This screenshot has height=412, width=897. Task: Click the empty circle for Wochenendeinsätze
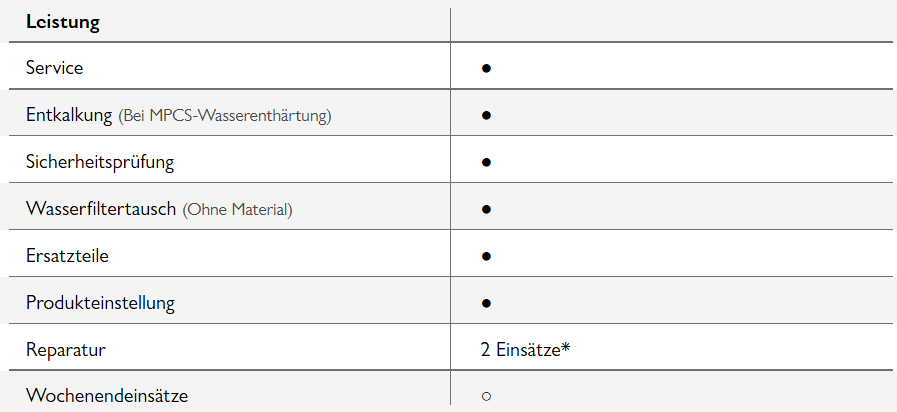click(x=486, y=396)
